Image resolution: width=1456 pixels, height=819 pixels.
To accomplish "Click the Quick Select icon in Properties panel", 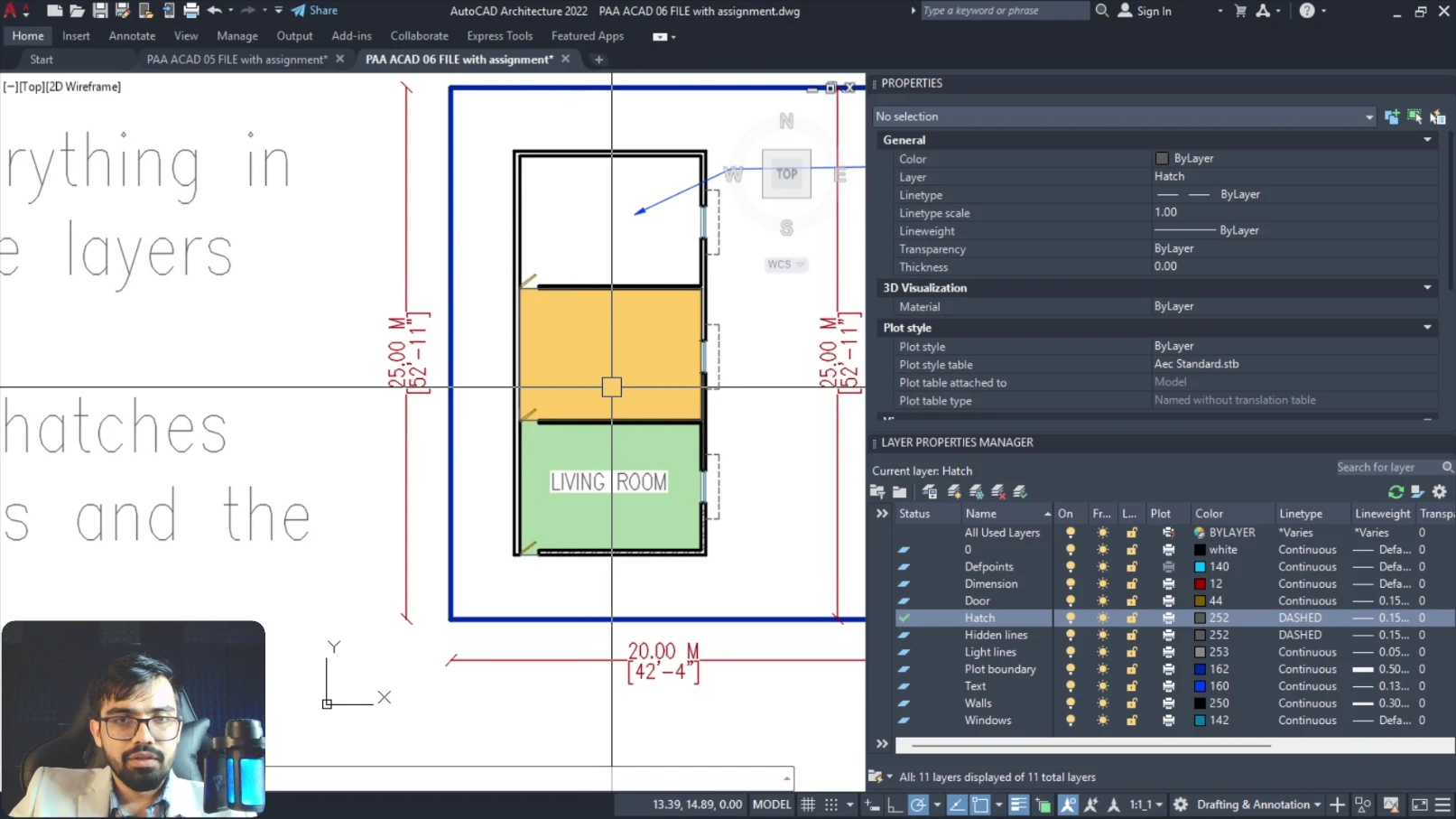I will pyautogui.click(x=1437, y=116).
